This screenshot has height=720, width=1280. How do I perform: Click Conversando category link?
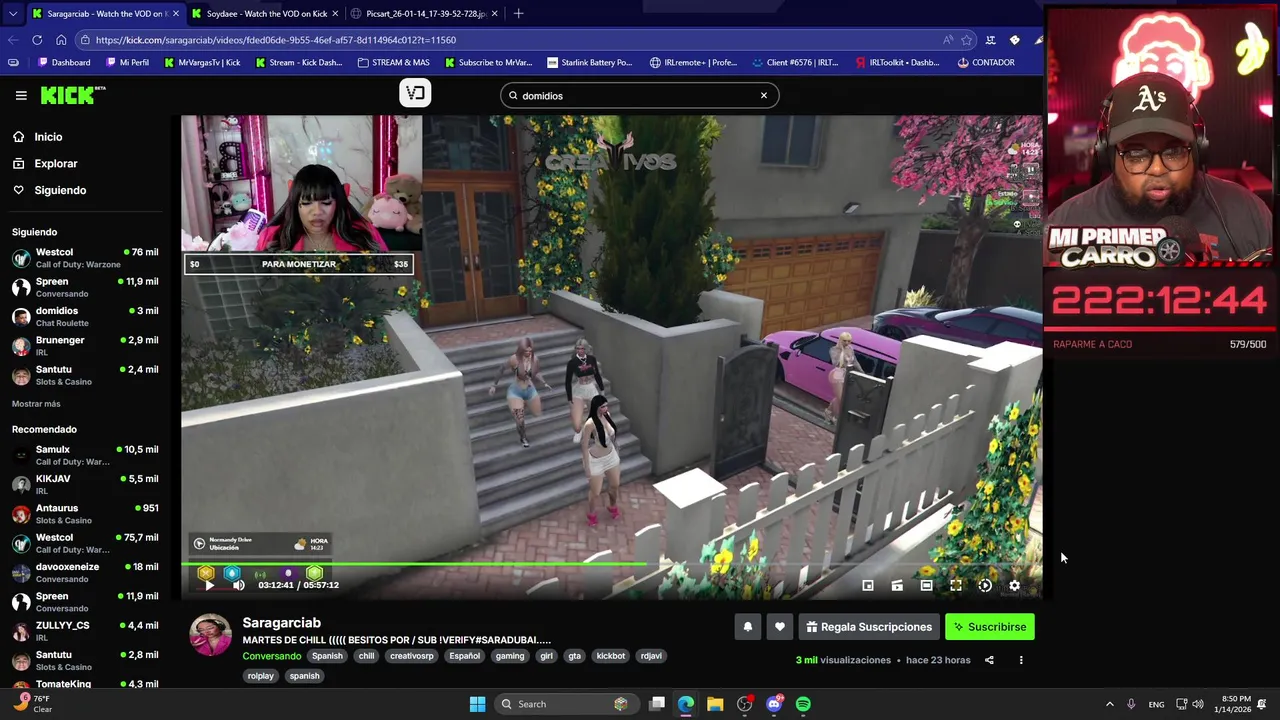(x=271, y=656)
